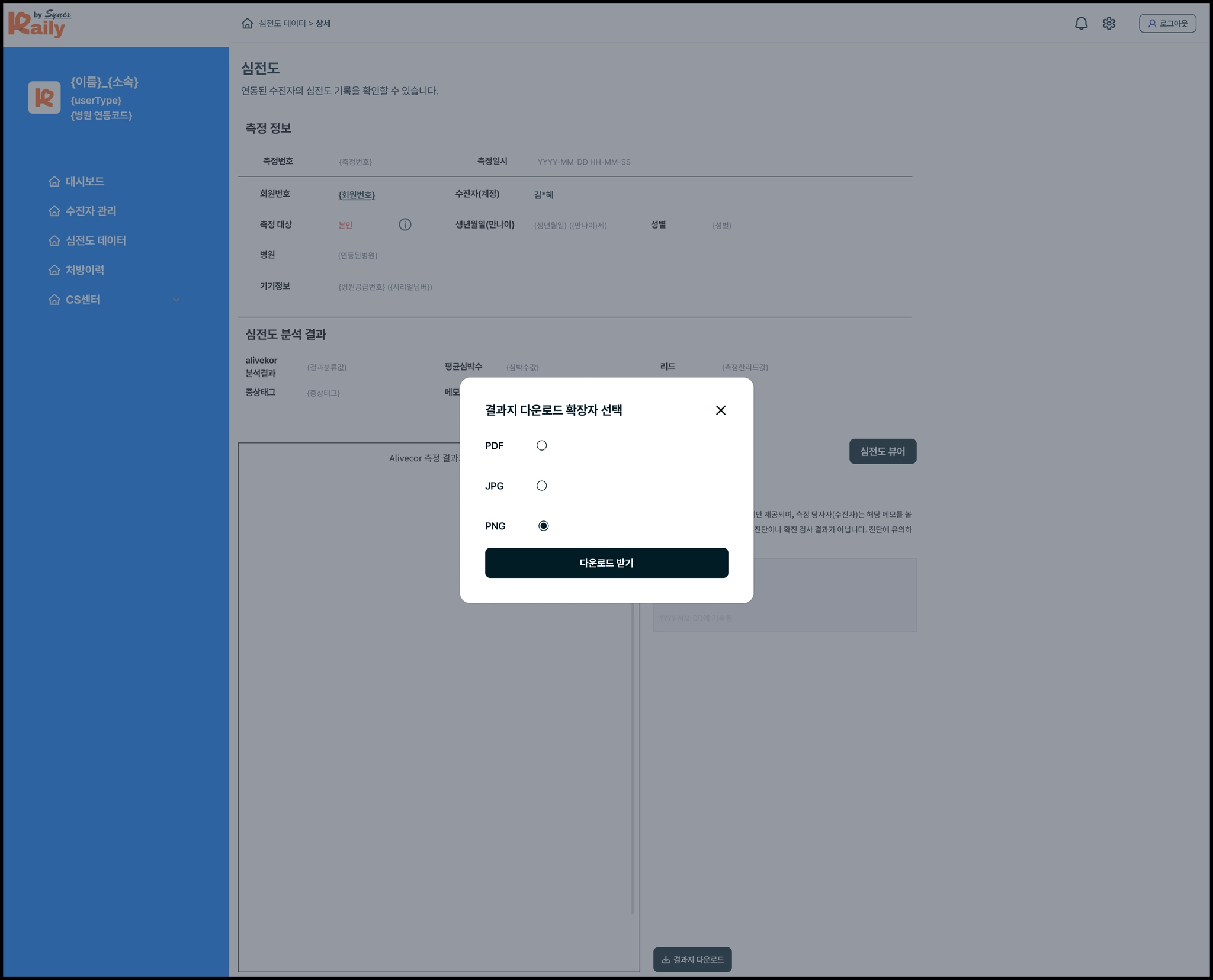This screenshot has width=1213, height=980.
Task: Open settings via gear icon
Action: tap(1109, 24)
